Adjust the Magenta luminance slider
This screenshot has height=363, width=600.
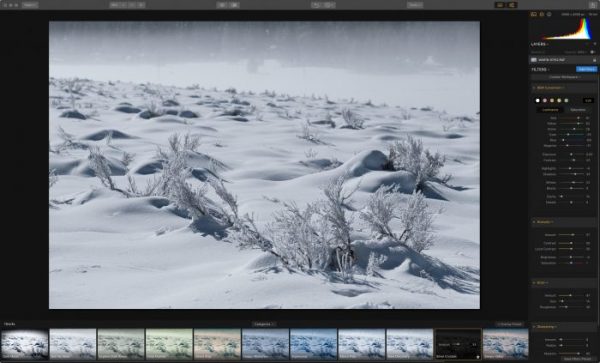(572, 146)
